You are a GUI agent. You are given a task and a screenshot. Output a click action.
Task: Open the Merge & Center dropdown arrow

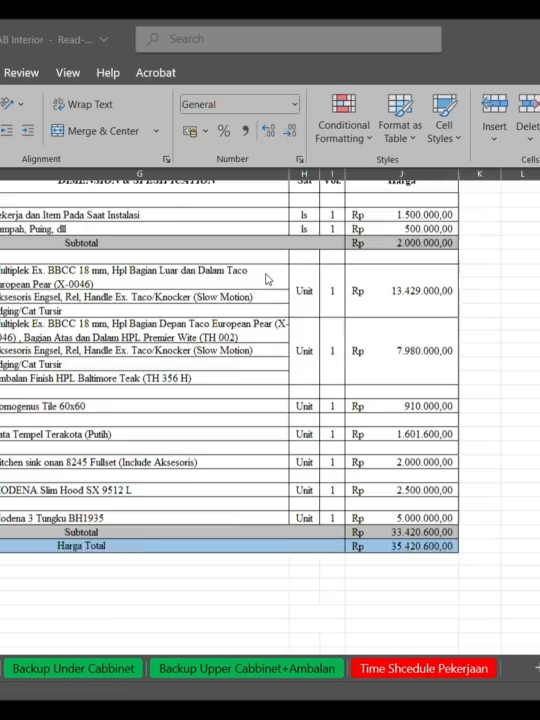156,131
